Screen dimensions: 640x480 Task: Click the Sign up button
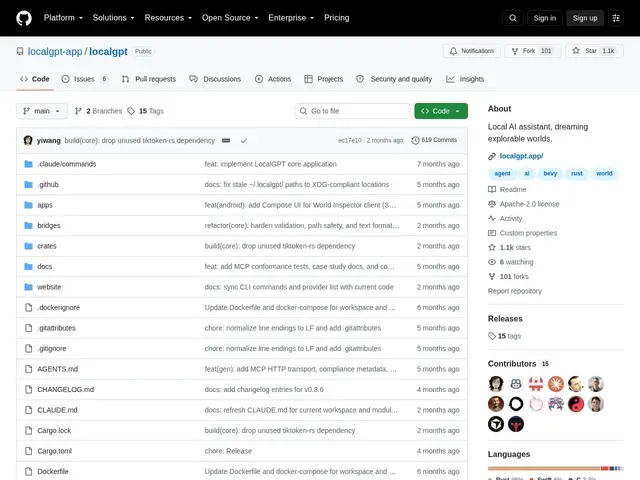coord(585,18)
